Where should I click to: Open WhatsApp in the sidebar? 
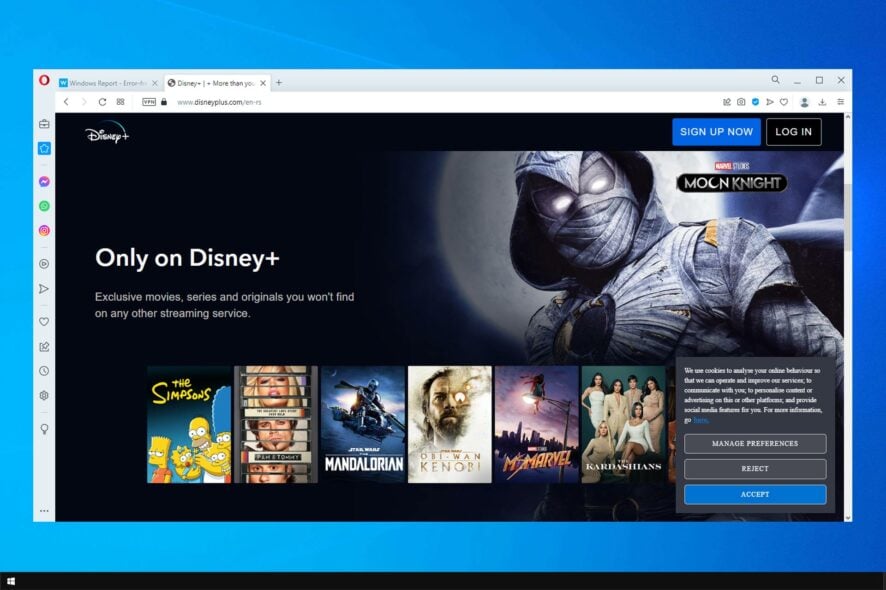(x=44, y=206)
